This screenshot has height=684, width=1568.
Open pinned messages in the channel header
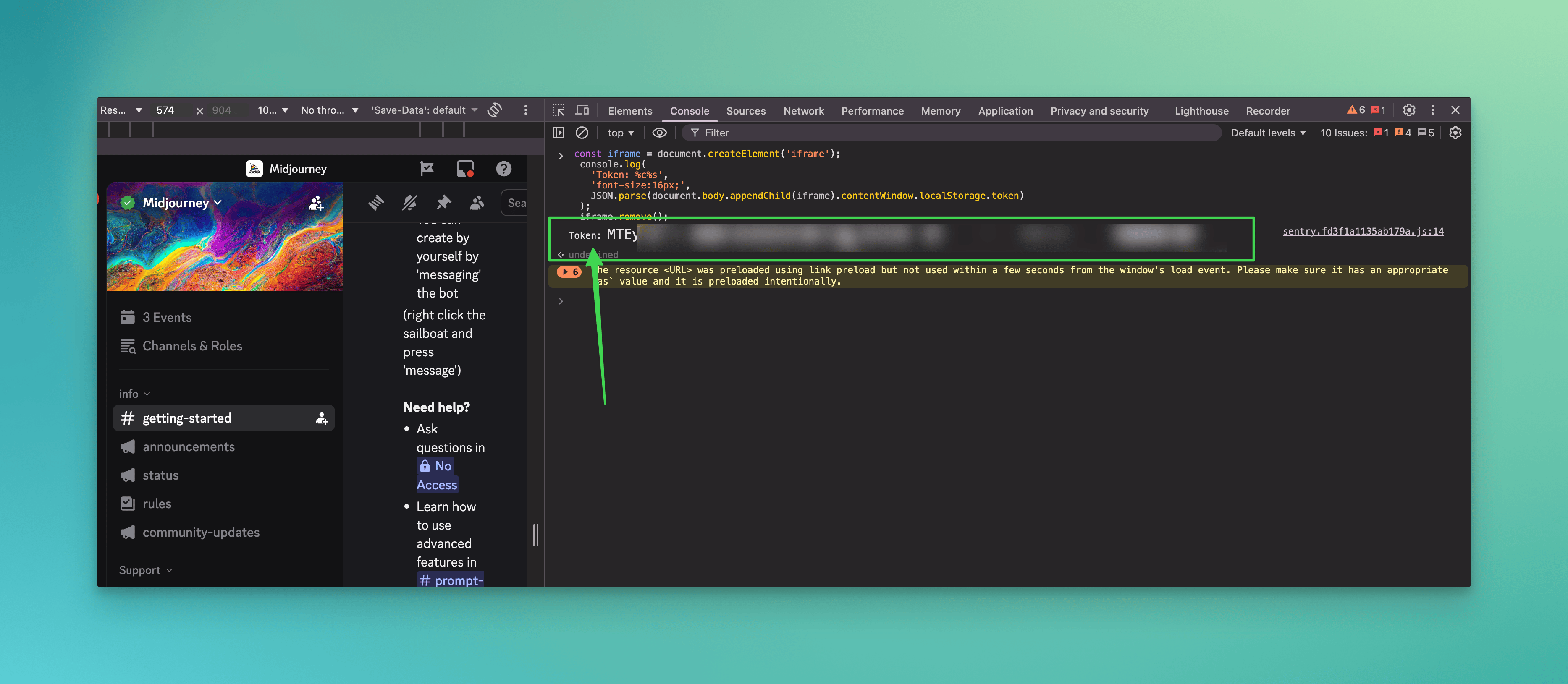(x=444, y=203)
